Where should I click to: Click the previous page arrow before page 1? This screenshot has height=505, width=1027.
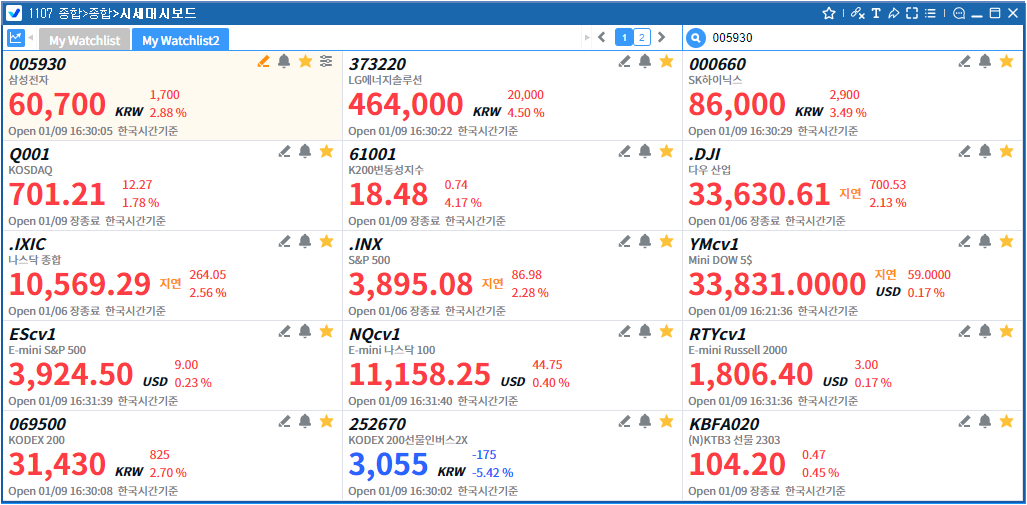click(x=601, y=38)
